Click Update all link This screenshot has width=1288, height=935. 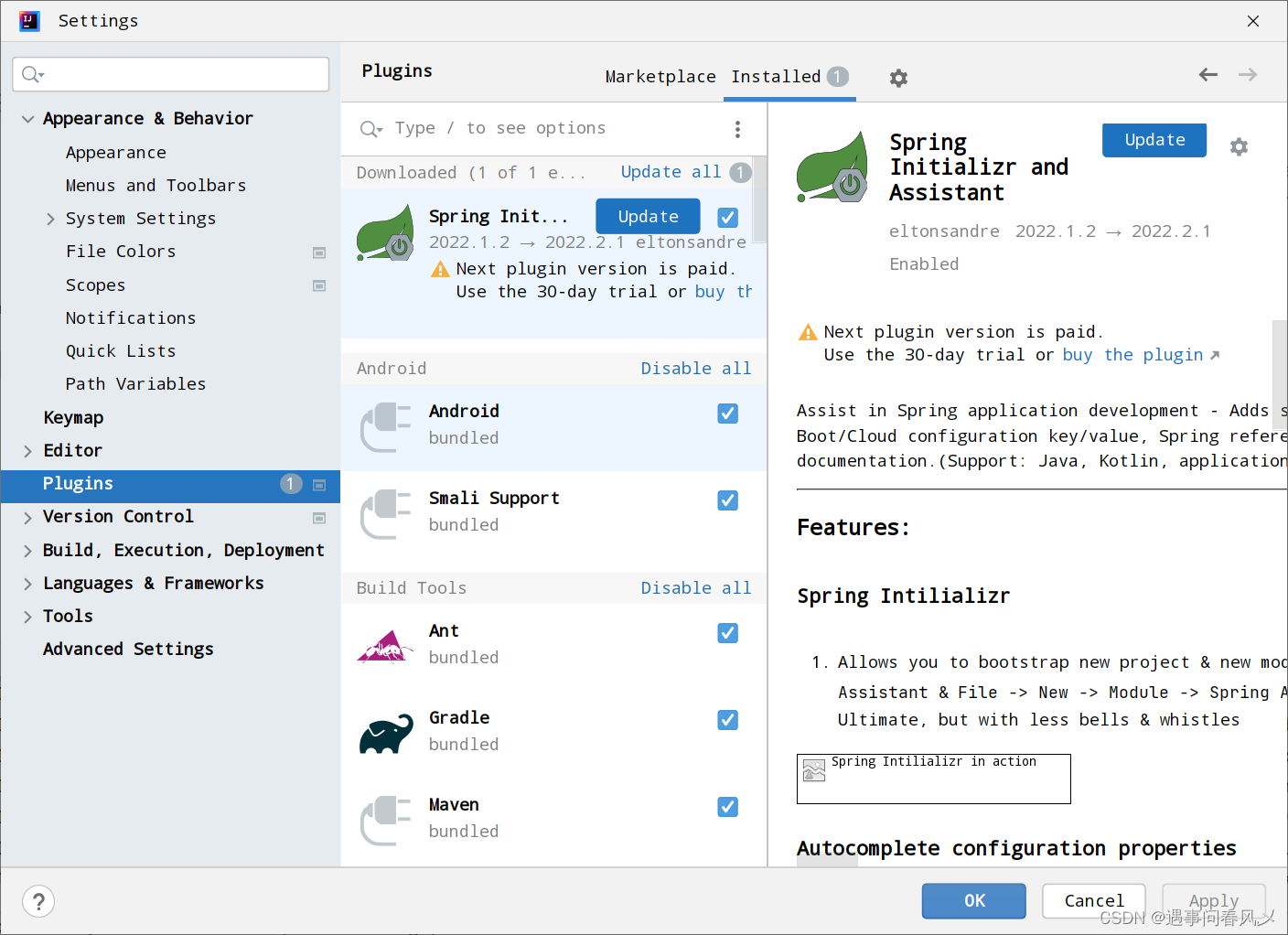[671, 172]
